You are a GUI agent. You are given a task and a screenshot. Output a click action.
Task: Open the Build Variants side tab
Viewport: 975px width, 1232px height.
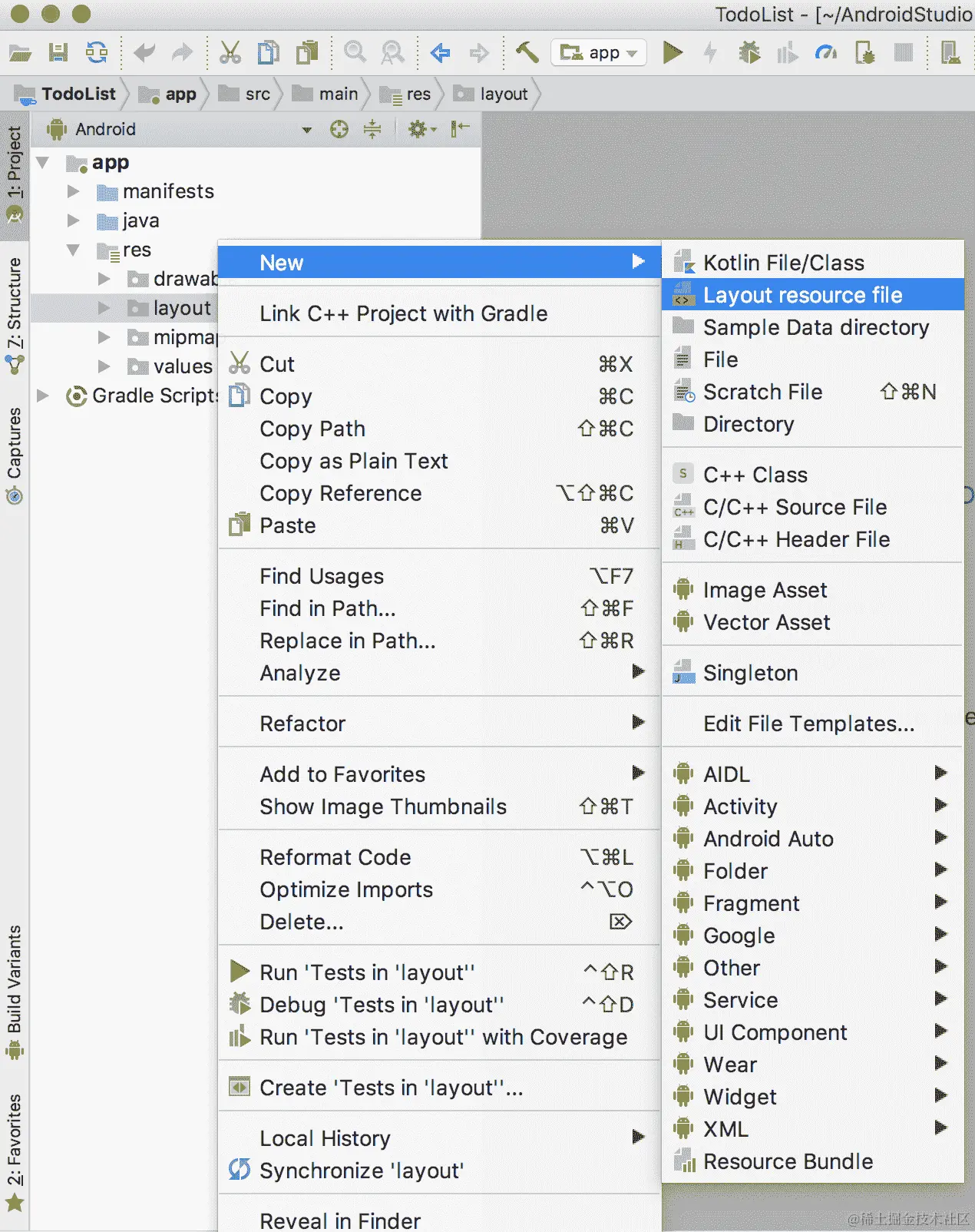click(x=14, y=991)
